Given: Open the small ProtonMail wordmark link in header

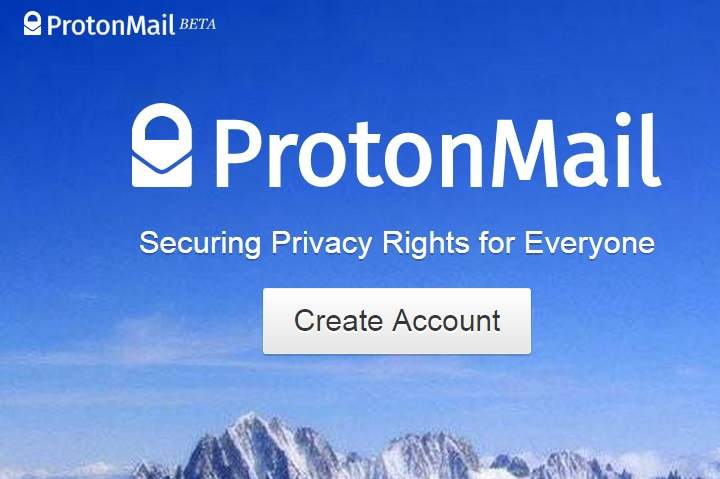Looking at the screenshot, I should click(x=110, y=25).
